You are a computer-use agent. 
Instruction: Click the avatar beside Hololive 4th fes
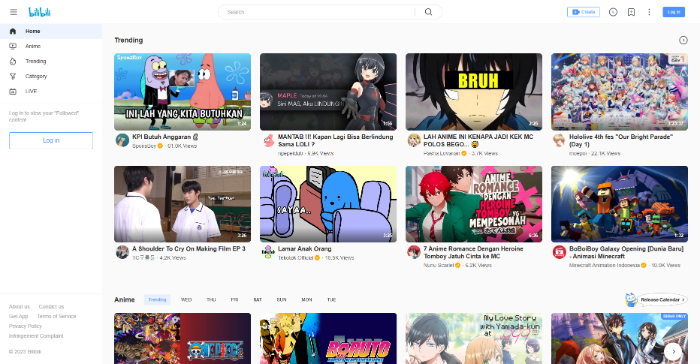[559, 140]
